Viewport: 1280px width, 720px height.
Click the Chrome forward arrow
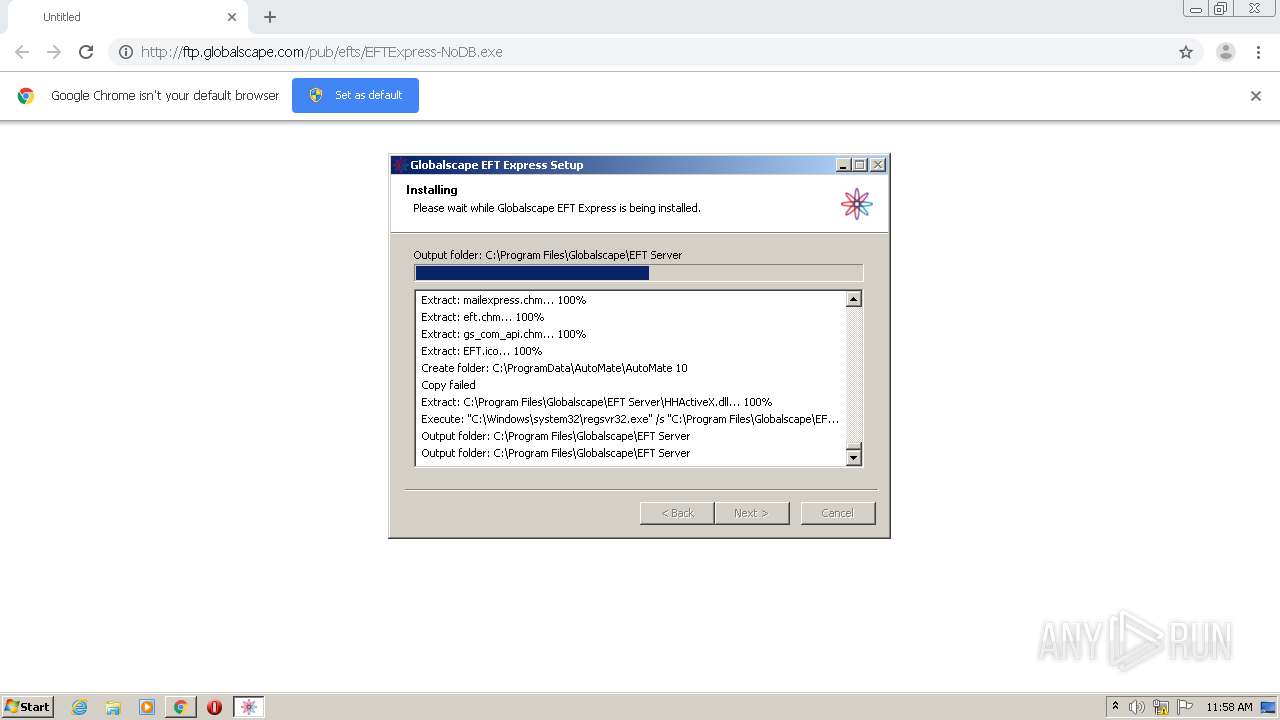tap(54, 52)
